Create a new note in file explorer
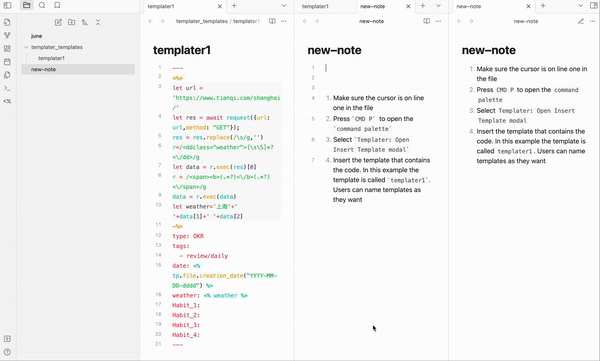Image resolution: width=600 pixels, height=361 pixels. point(58,22)
